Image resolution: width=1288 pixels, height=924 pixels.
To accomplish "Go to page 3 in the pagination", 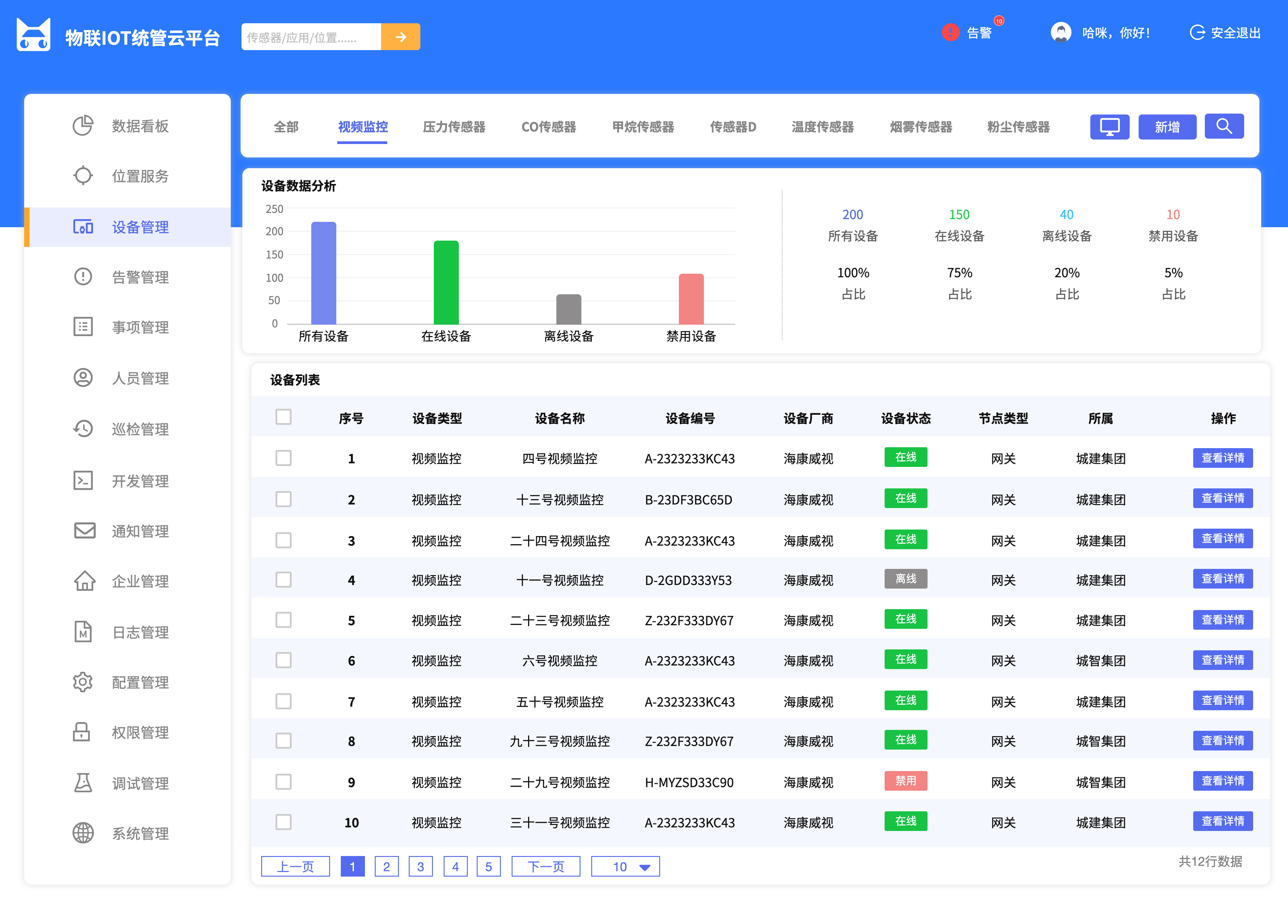I will (x=420, y=867).
